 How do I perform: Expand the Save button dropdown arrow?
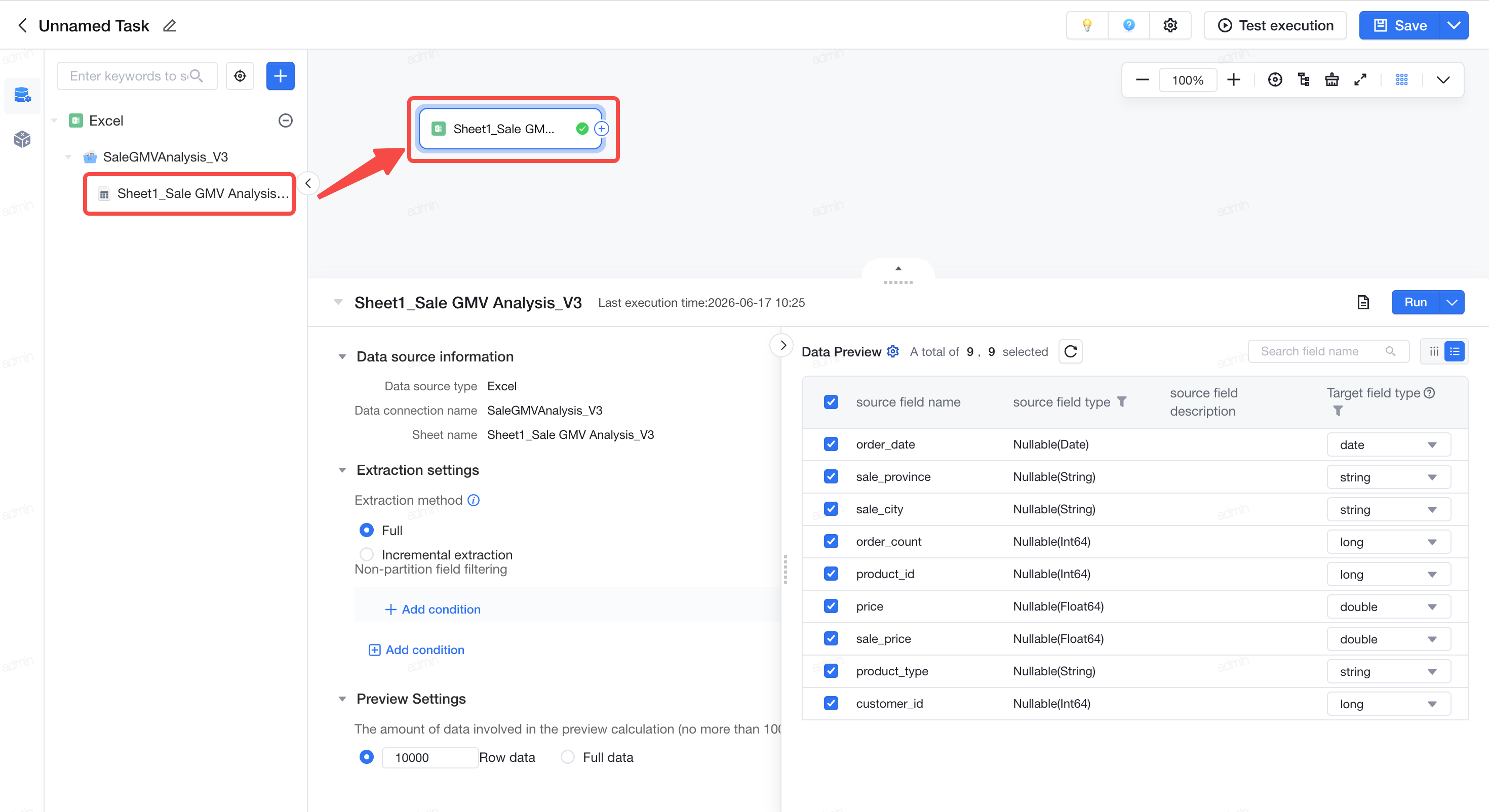pos(1454,25)
